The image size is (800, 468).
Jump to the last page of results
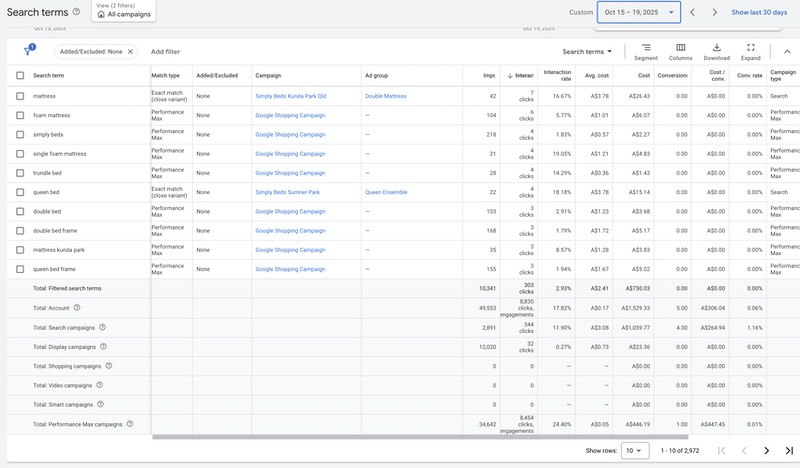(789, 451)
